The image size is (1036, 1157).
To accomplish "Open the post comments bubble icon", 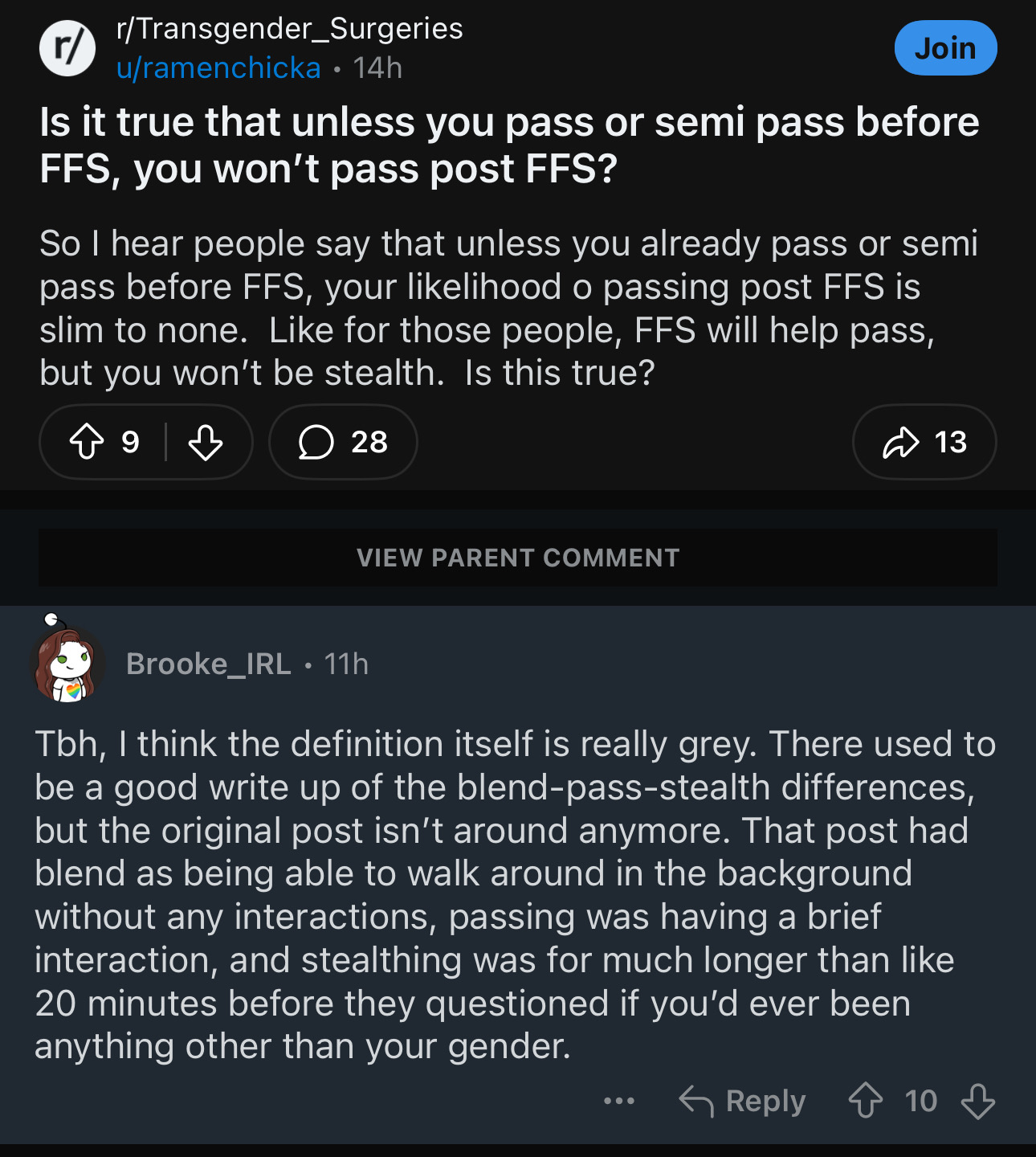I will tap(316, 442).
